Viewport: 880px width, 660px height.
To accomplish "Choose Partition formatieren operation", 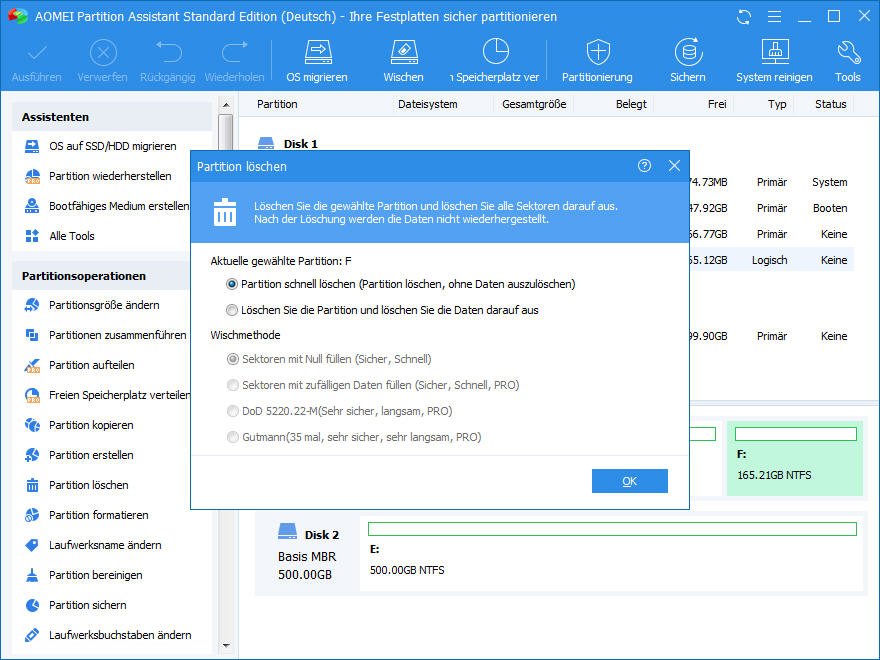I will pyautogui.click(x=87, y=515).
